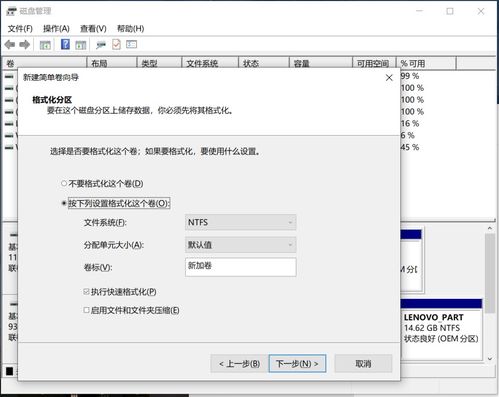This screenshot has height=397, width=499.
Task: Sort by the 类型 column header
Action: click(x=159, y=63)
